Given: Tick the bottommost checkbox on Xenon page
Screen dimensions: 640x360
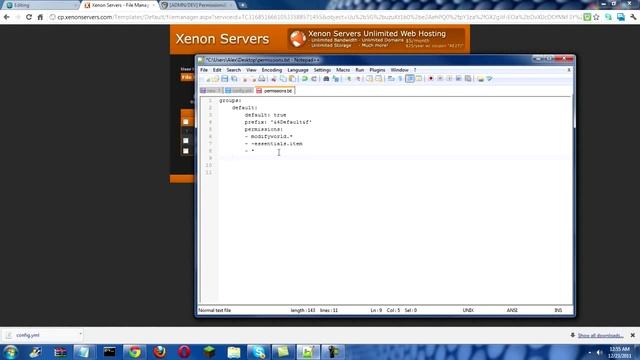Looking at the screenshot, I should coord(186,151).
